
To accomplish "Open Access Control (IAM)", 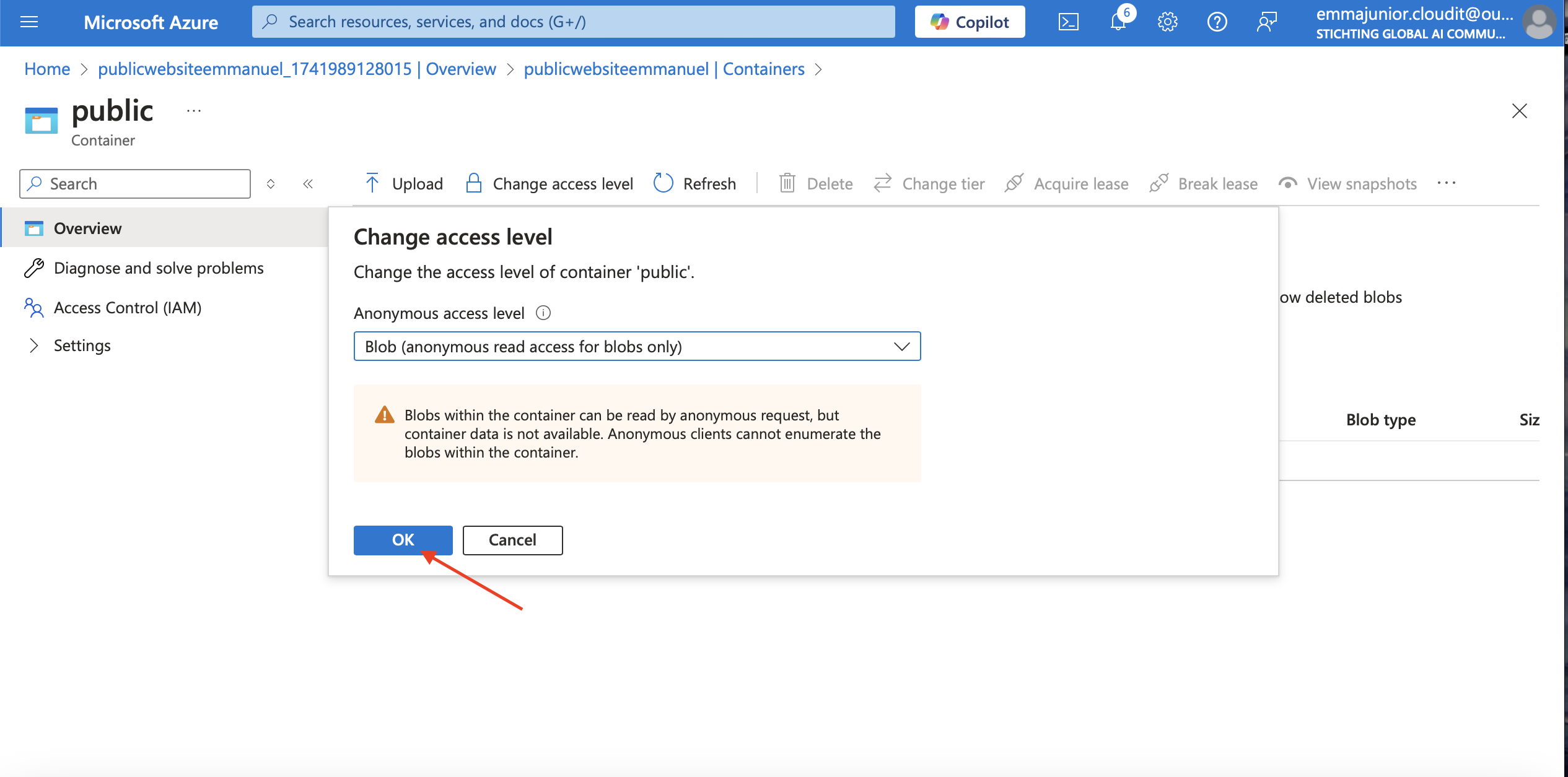I will coord(128,308).
